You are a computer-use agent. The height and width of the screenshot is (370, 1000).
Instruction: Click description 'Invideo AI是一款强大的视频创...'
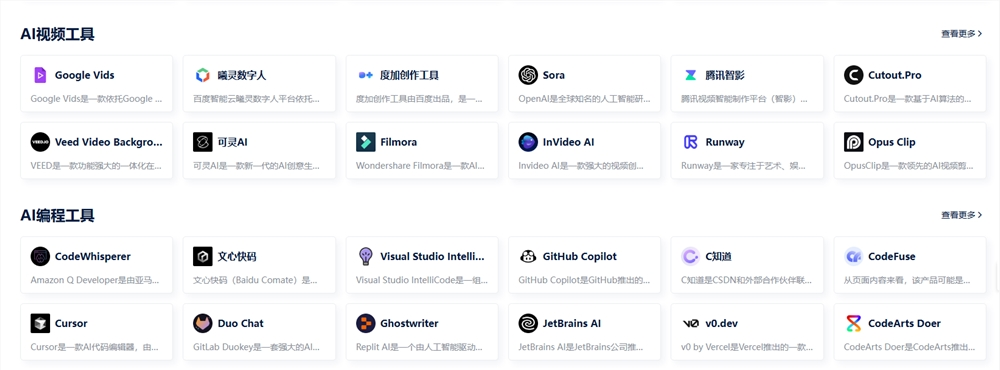click(x=582, y=166)
